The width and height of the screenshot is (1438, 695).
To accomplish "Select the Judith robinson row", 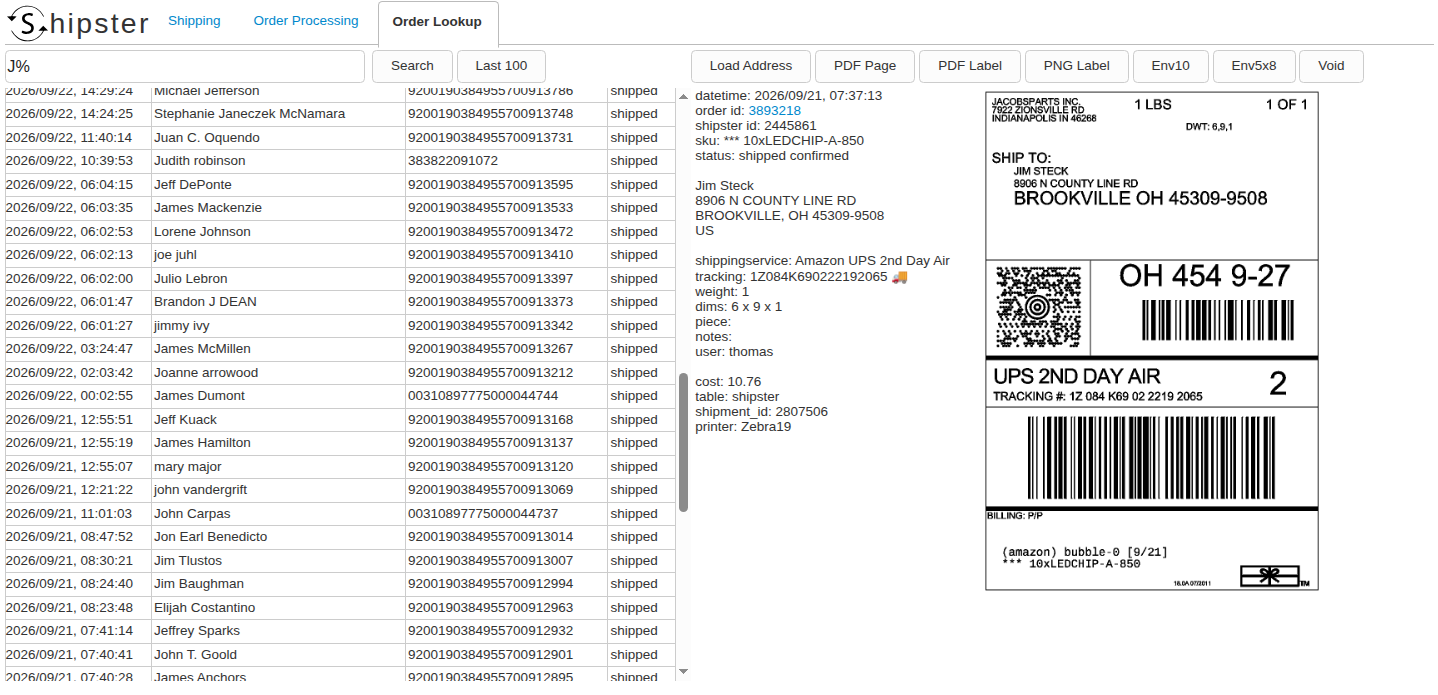I will (x=340, y=161).
